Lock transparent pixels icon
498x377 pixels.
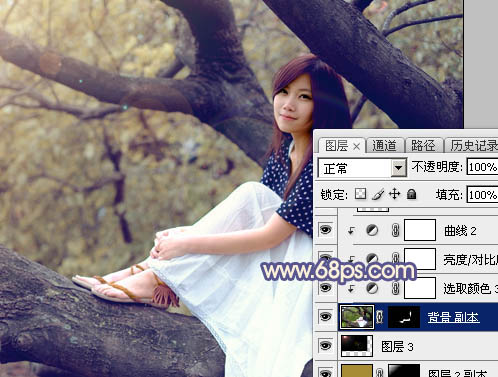[x=360, y=194]
